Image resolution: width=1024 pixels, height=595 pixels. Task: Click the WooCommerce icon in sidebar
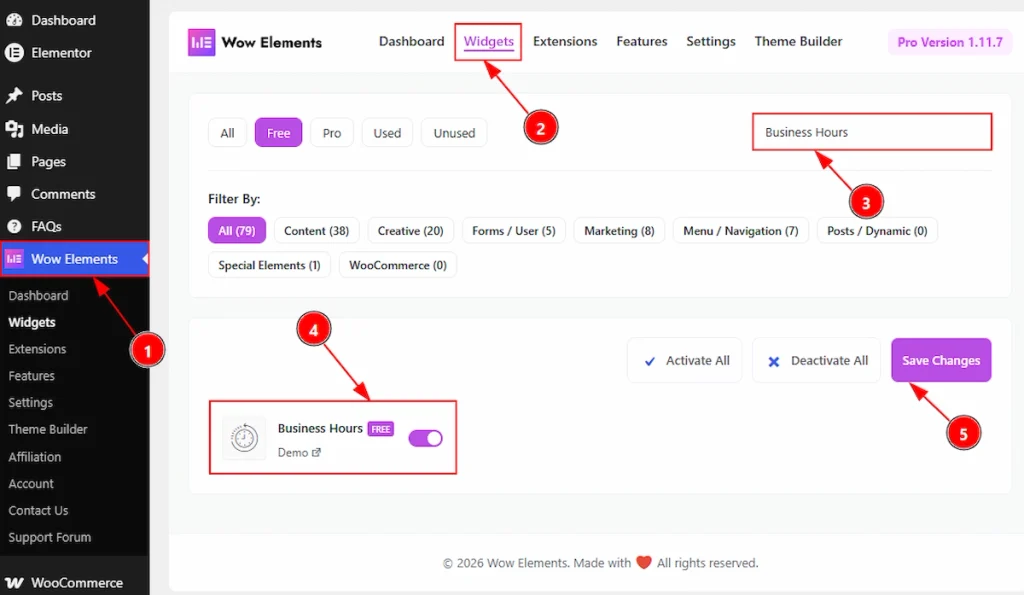14,583
